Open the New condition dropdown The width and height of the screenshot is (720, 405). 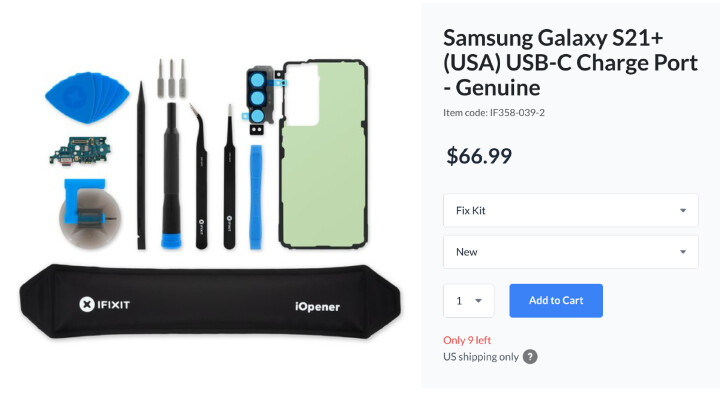pyautogui.click(x=570, y=252)
